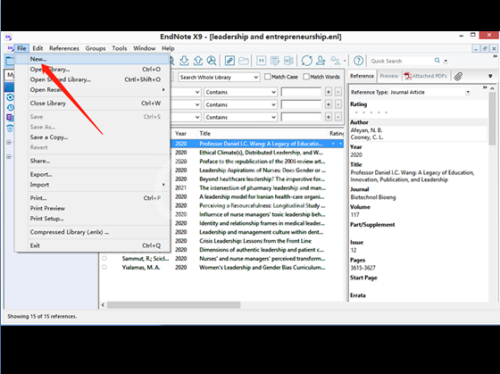The width and height of the screenshot is (500, 374).
Task: Click the import reference download-arrow icon
Action: click(184, 61)
